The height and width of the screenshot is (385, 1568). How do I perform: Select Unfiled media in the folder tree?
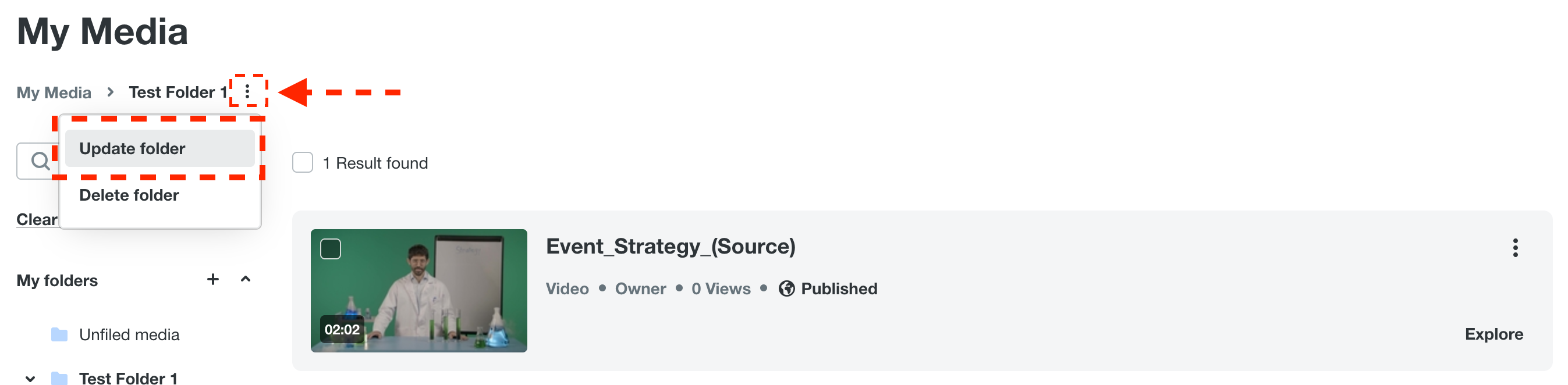(x=129, y=334)
